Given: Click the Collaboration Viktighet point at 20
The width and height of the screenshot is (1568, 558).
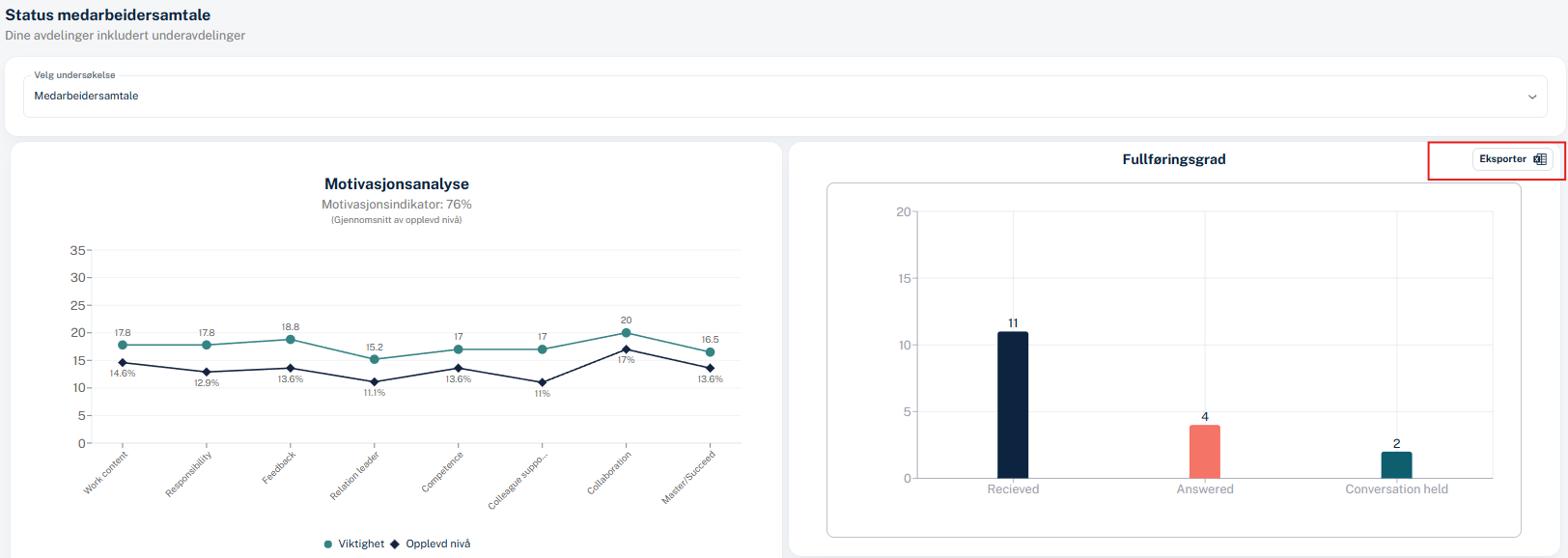Looking at the screenshot, I should pos(626,333).
